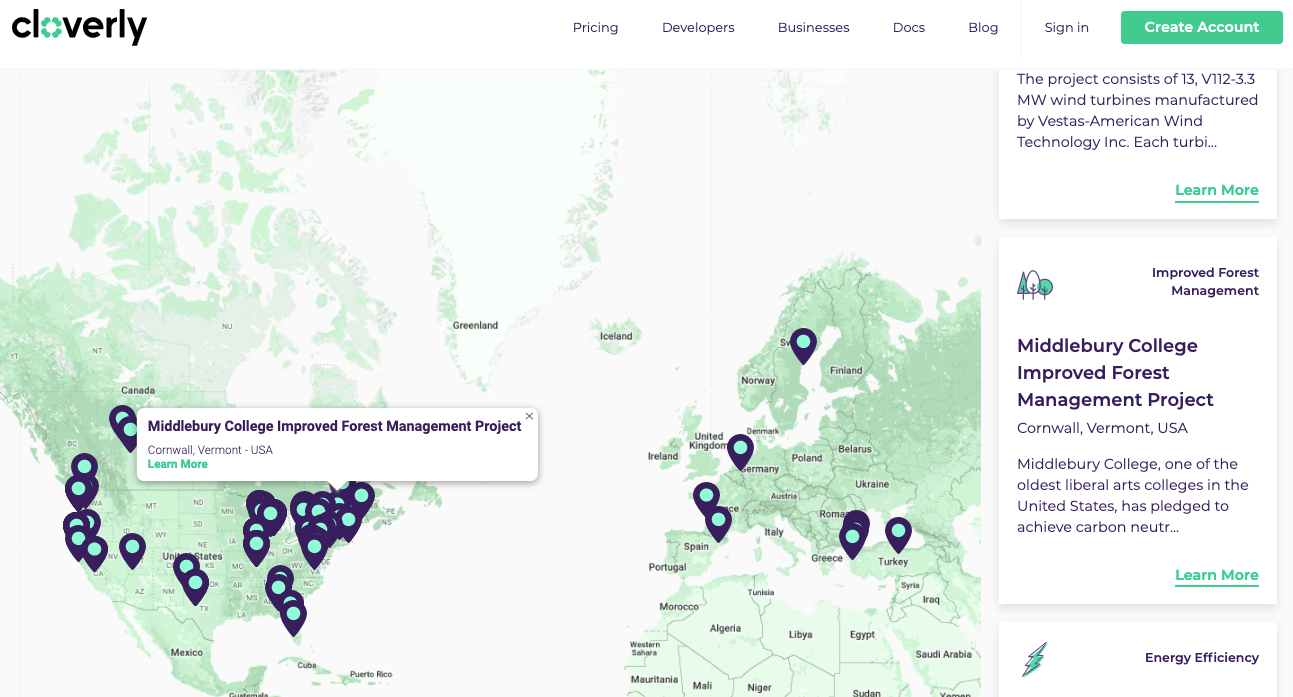Click the Cloverly logo
This screenshot has width=1293, height=697.
[x=79, y=27]
